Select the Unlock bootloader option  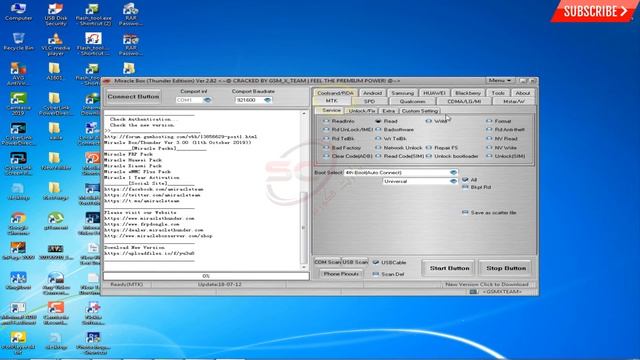(x=452, y=156)
